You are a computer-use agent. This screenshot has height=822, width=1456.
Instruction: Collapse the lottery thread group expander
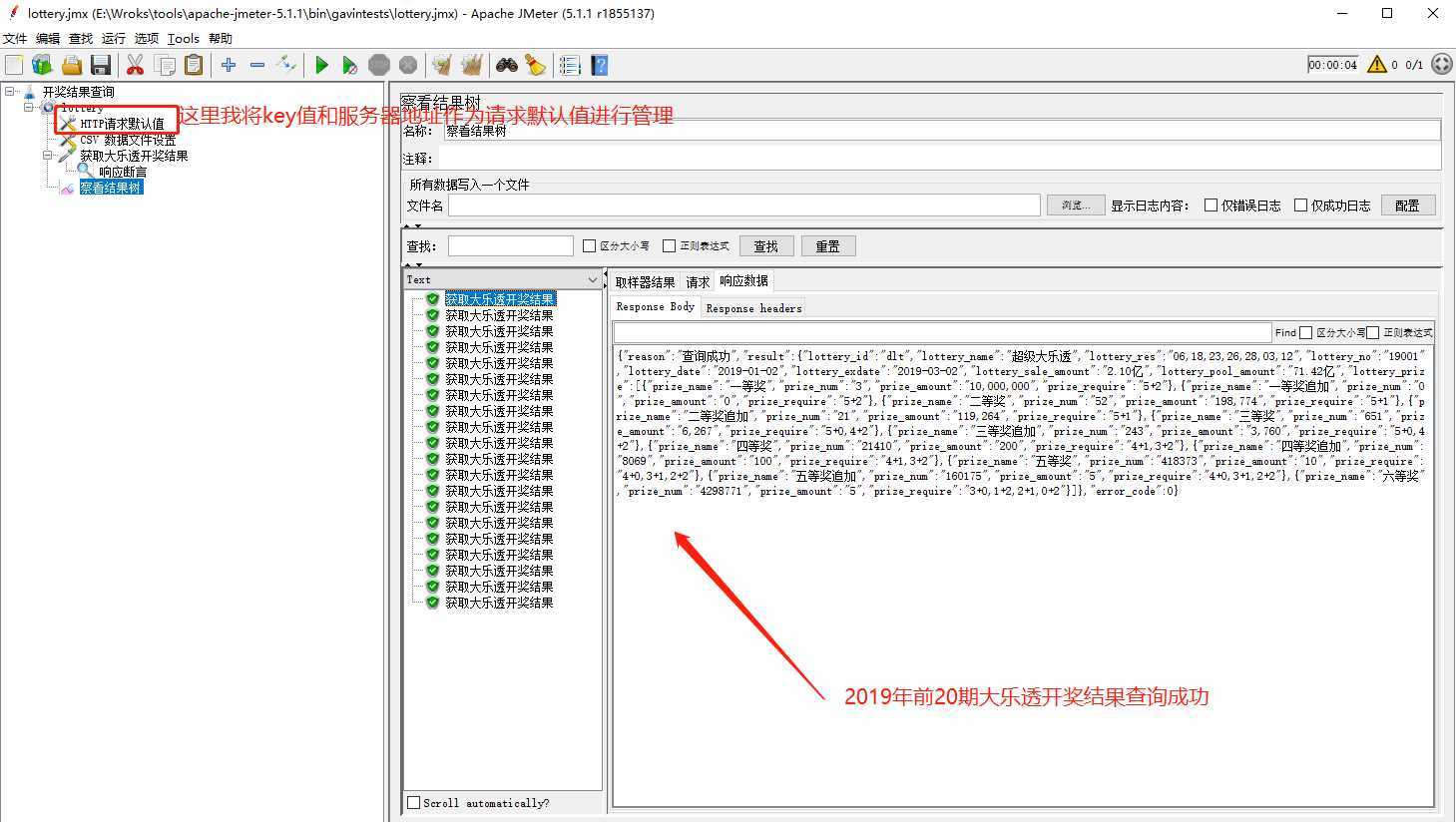point(29,107)
